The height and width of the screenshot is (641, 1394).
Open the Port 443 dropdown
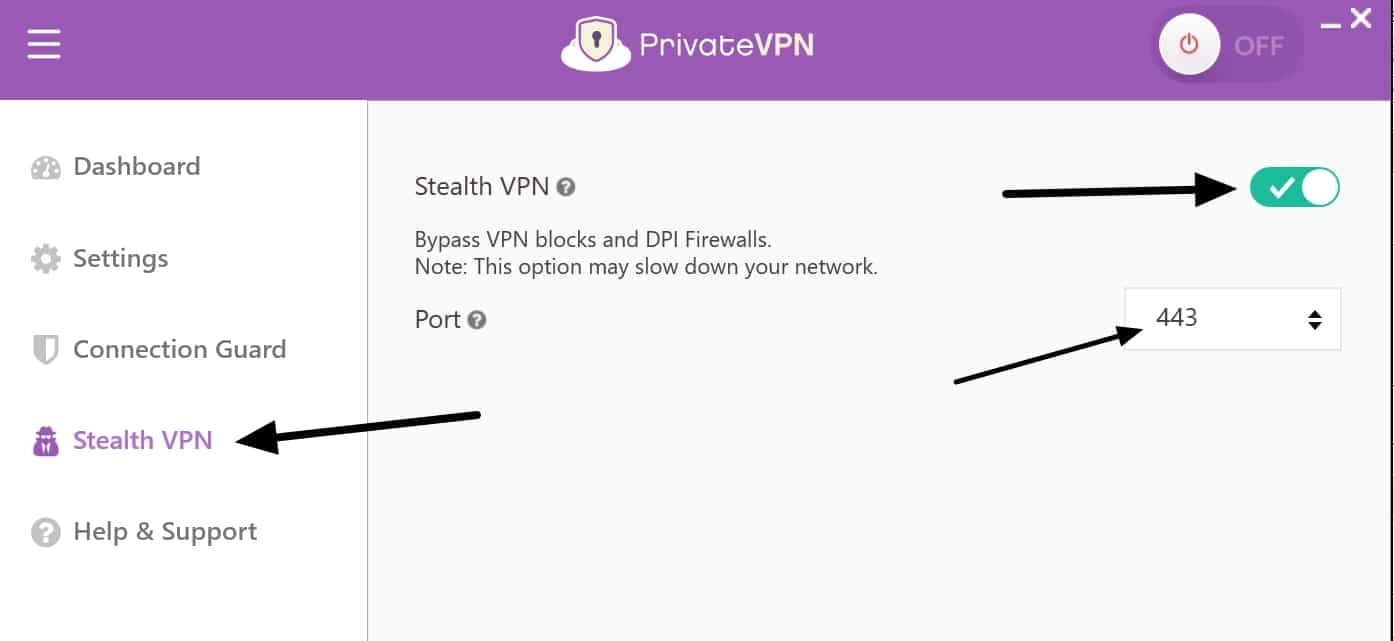pos(1232,319)
